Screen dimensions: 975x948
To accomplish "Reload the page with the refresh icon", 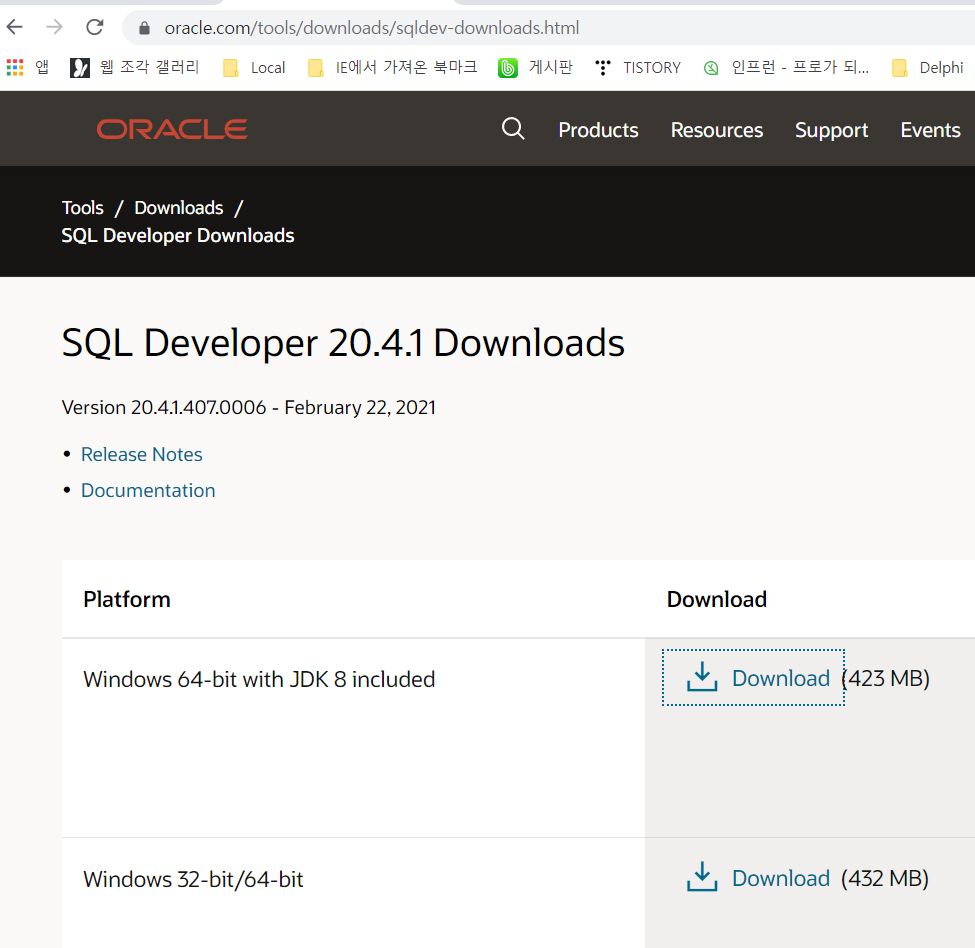I will [95, 27].
